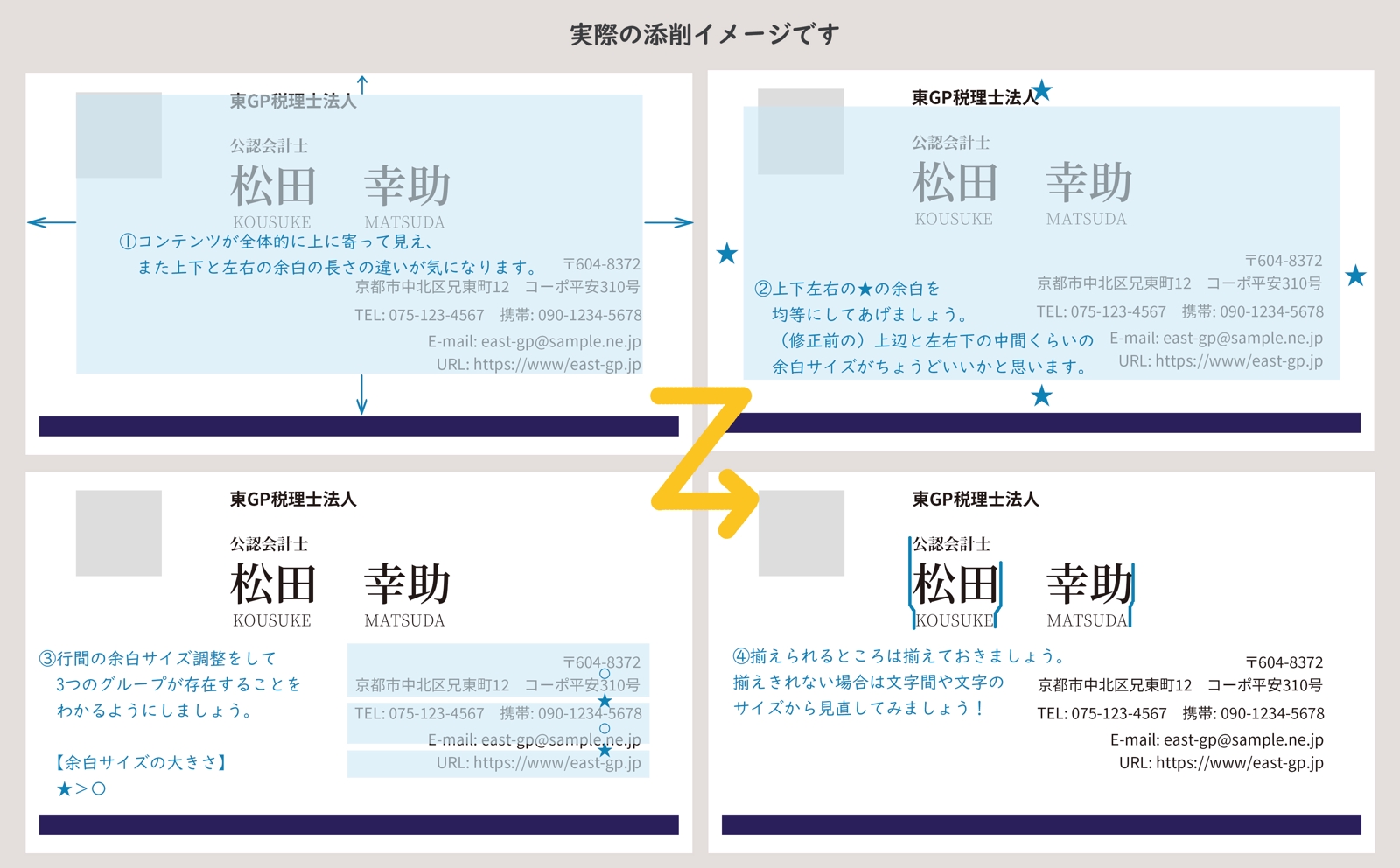The image size is (1400, 868).
Task: Select the surname 松田 in the note ④ card
Action: click(x=955, y=584)
